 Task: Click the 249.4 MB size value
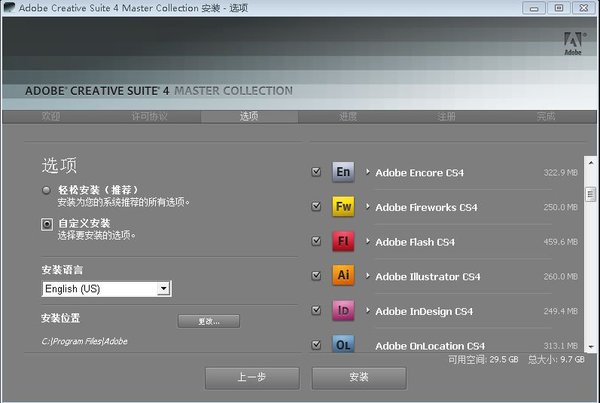tap(561, 311)
